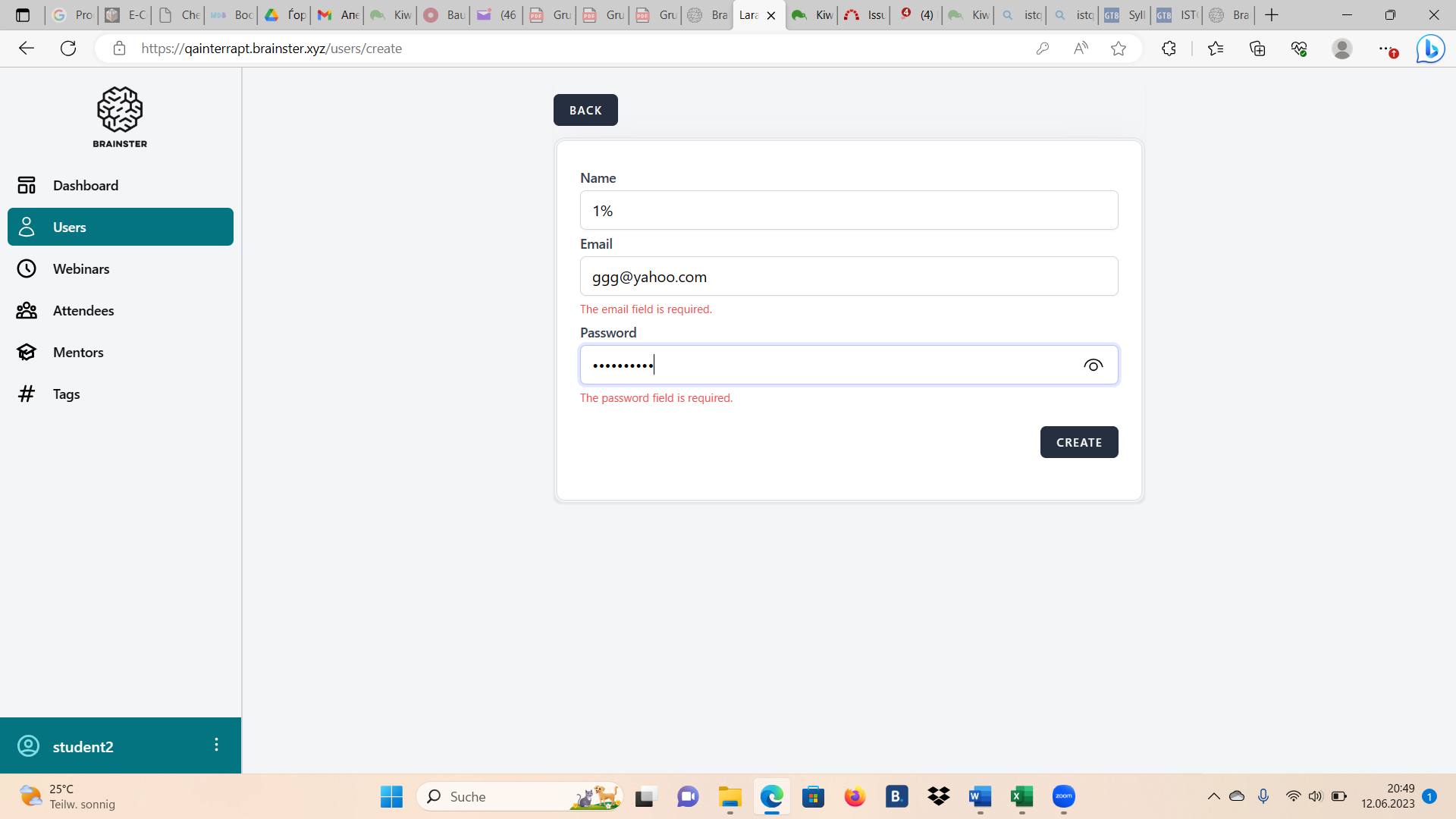Focus the Name input field

click(849, 211)
